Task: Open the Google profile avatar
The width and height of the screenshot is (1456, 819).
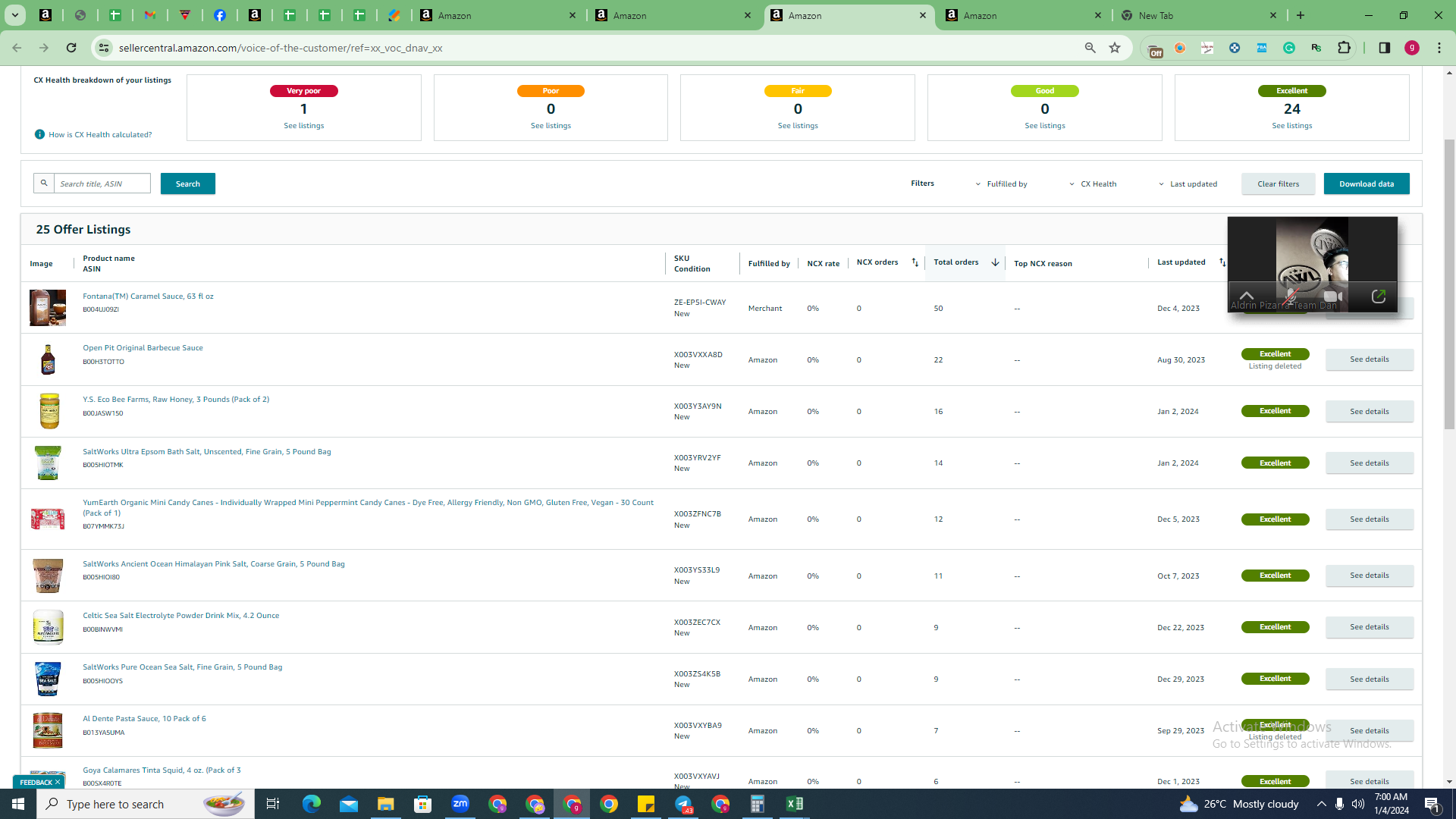Action: click(x=1412, y=48)
